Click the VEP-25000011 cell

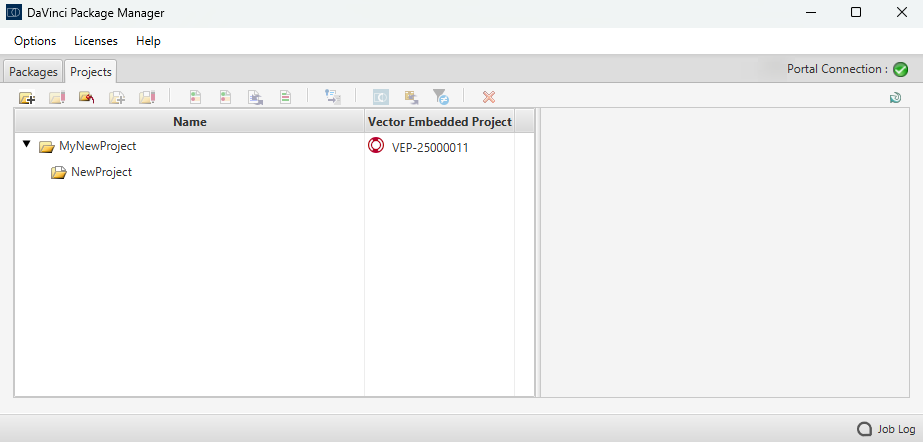[430, 148]
